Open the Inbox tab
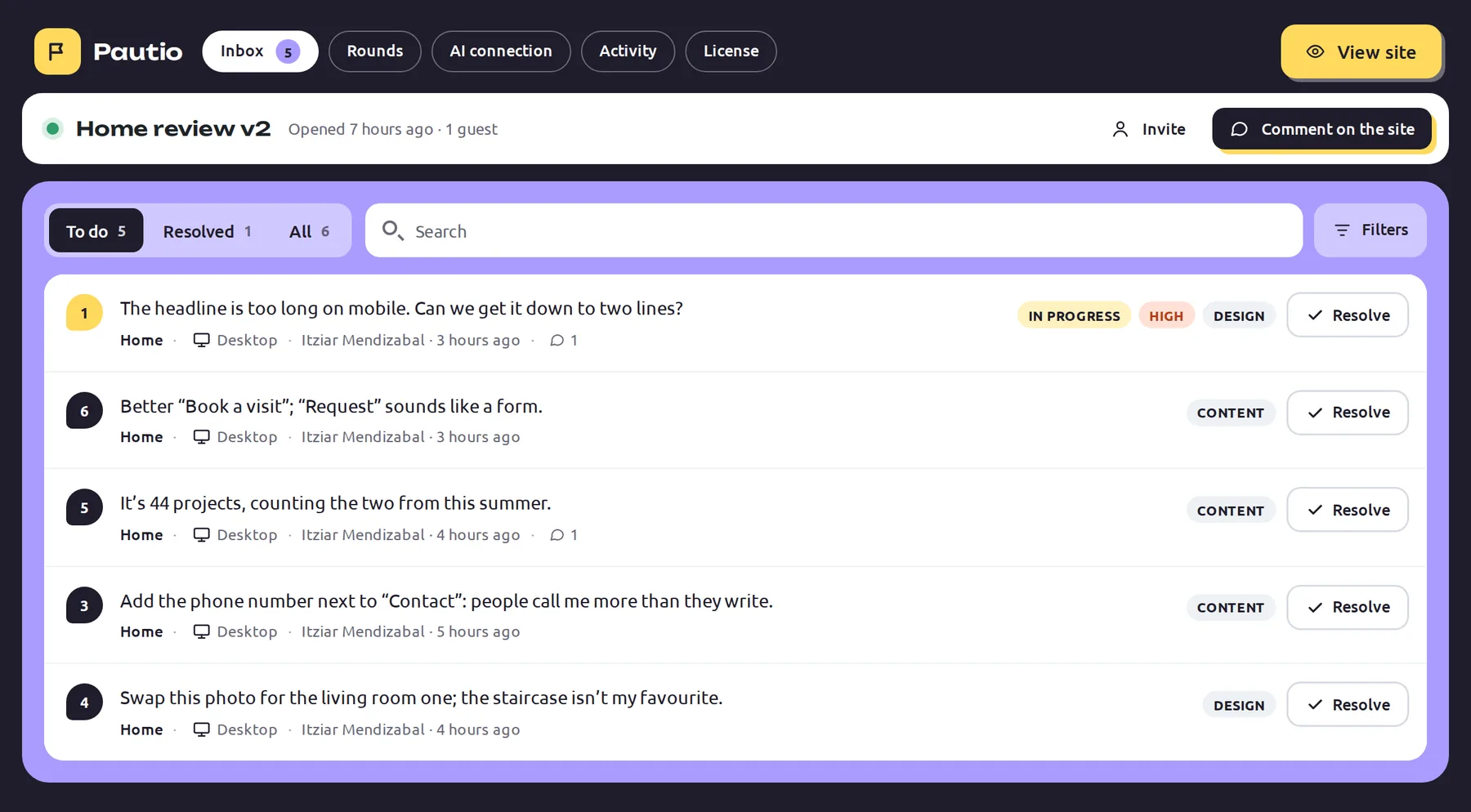This screenshot has height=812, width=1471. [x=260, y=51]
